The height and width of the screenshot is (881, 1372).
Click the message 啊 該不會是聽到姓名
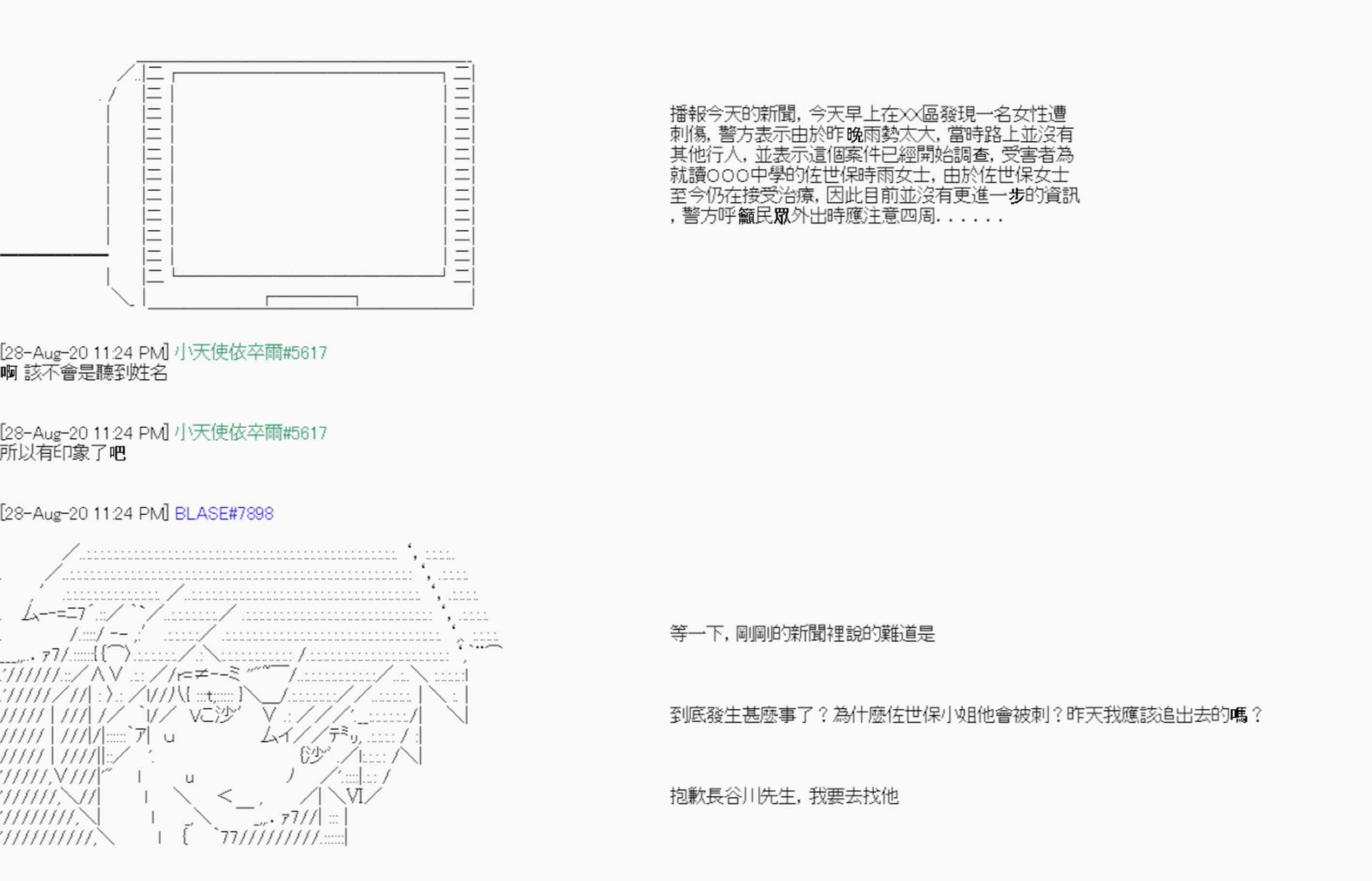coord(84,373)
